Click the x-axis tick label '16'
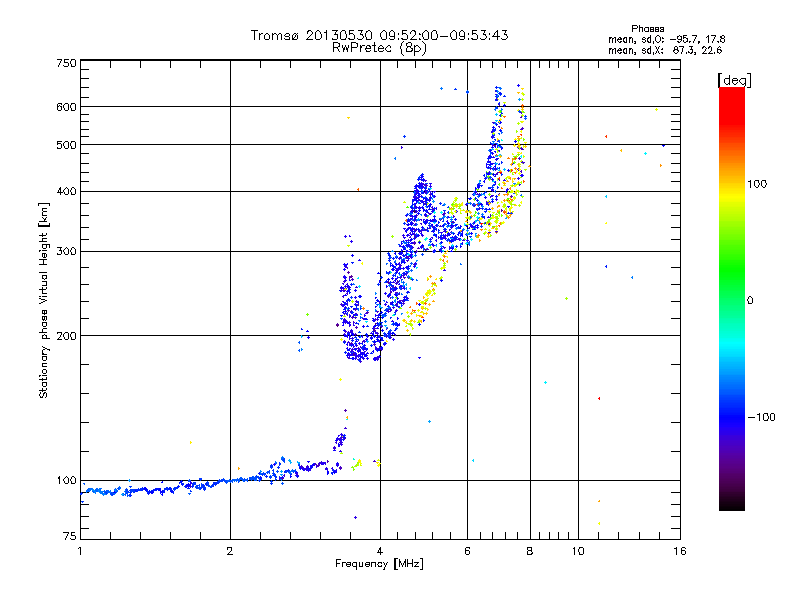 680,551
